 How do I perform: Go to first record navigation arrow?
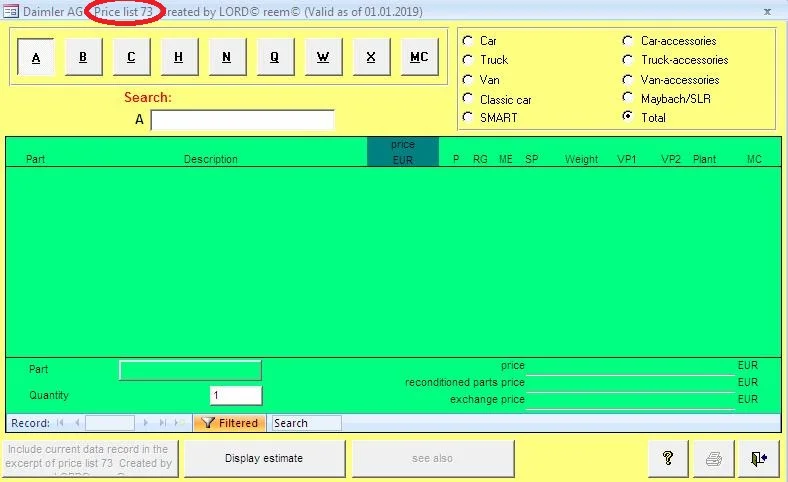click(x=60, y=423)
